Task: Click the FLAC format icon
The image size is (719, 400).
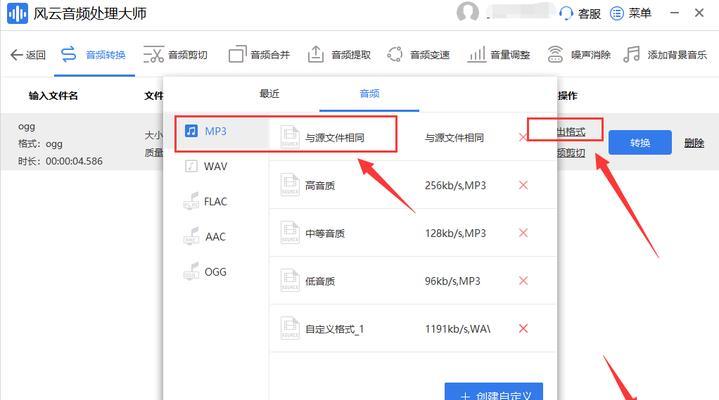Action: pyautogui.click(x=191, y=201)
